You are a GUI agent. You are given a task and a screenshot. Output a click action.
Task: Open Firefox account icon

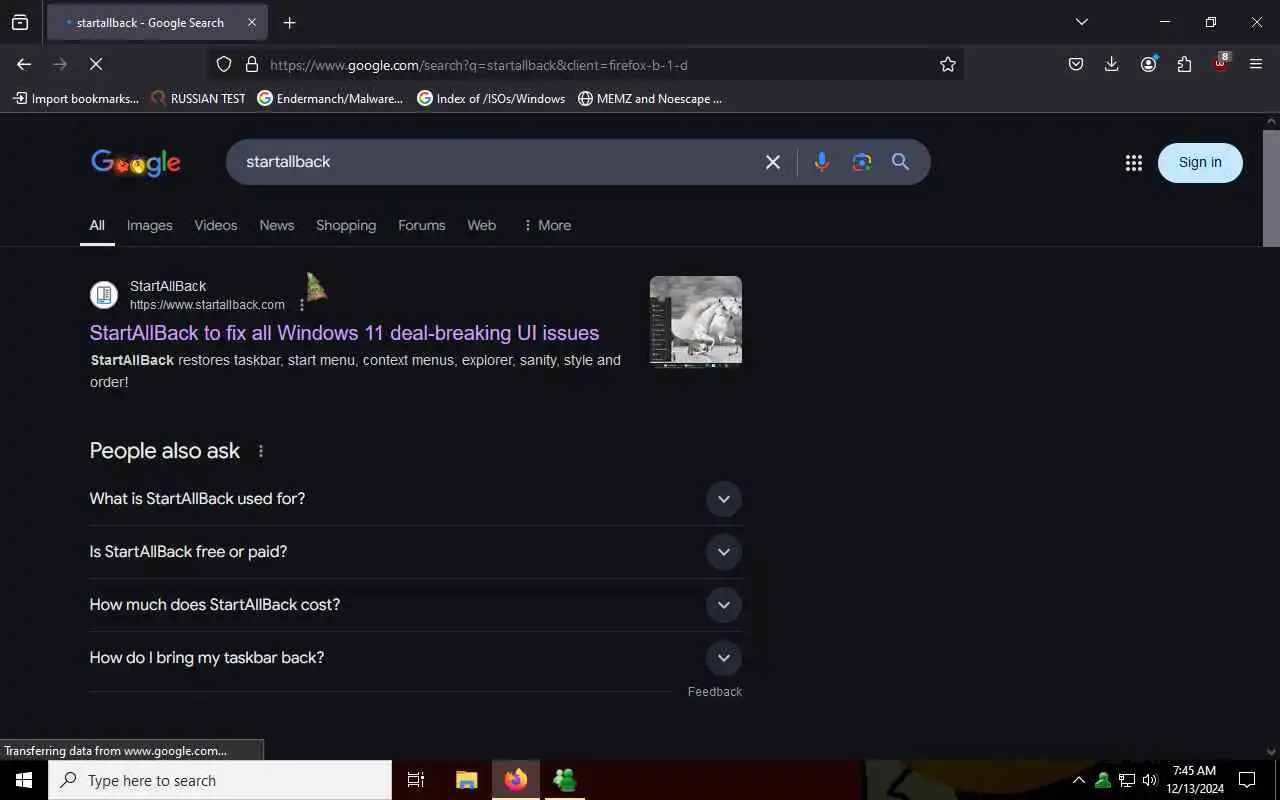click(x=1148, y=64)
